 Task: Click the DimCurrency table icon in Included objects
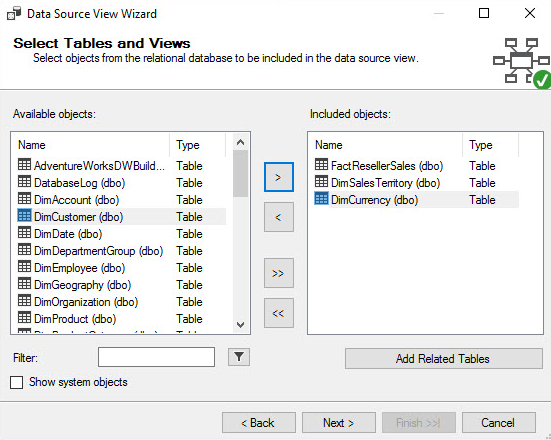coord(321,199)
